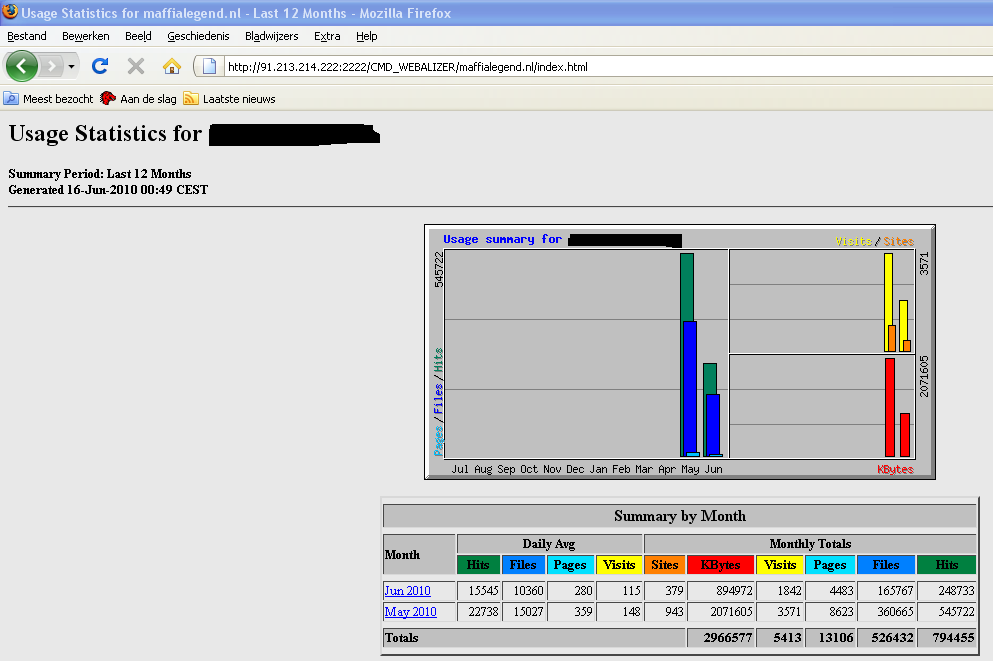Click the page icon in address bar

[210, 66]
